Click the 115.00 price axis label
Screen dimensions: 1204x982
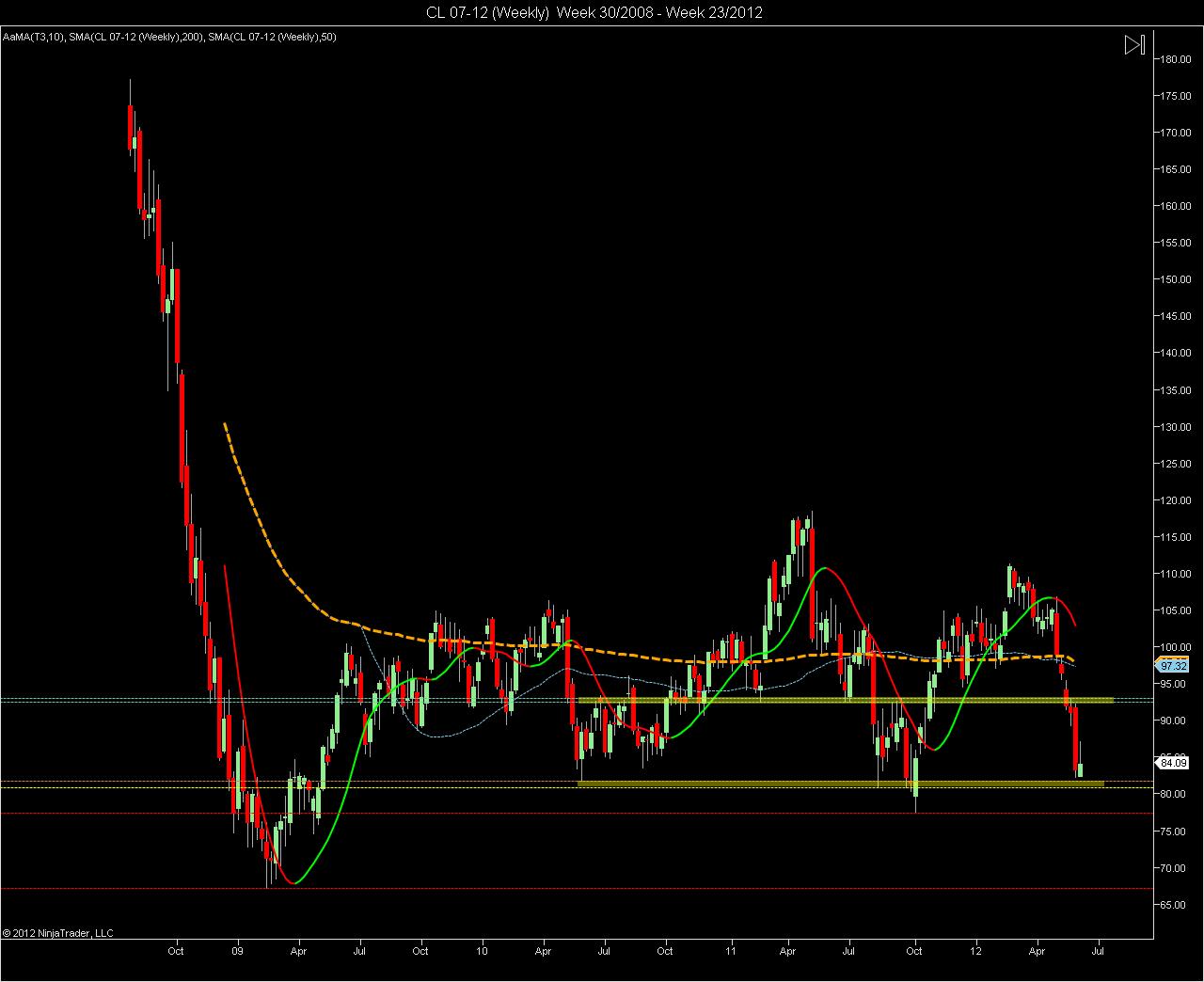1174,537
